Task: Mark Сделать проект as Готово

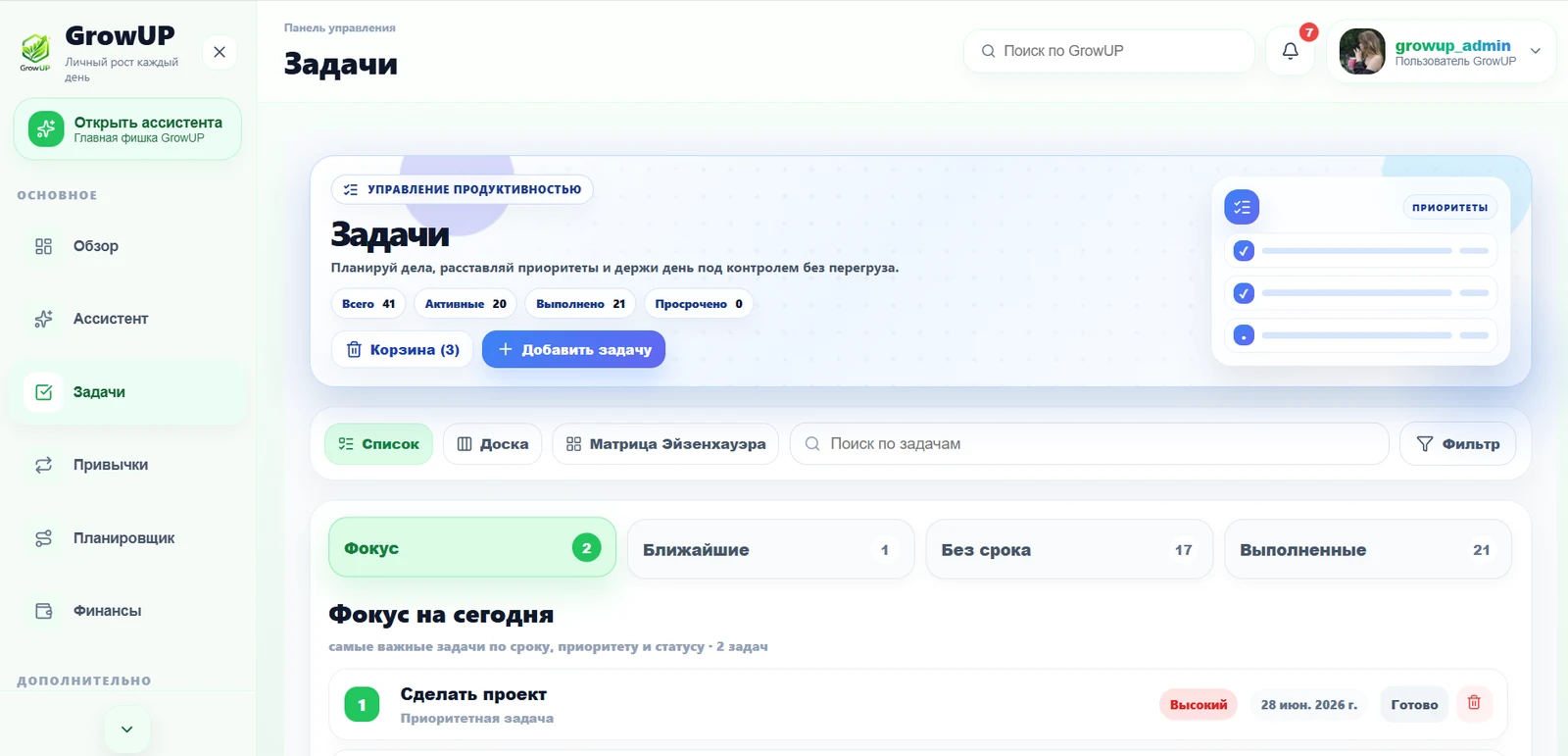Action: tap(1414, 704)
